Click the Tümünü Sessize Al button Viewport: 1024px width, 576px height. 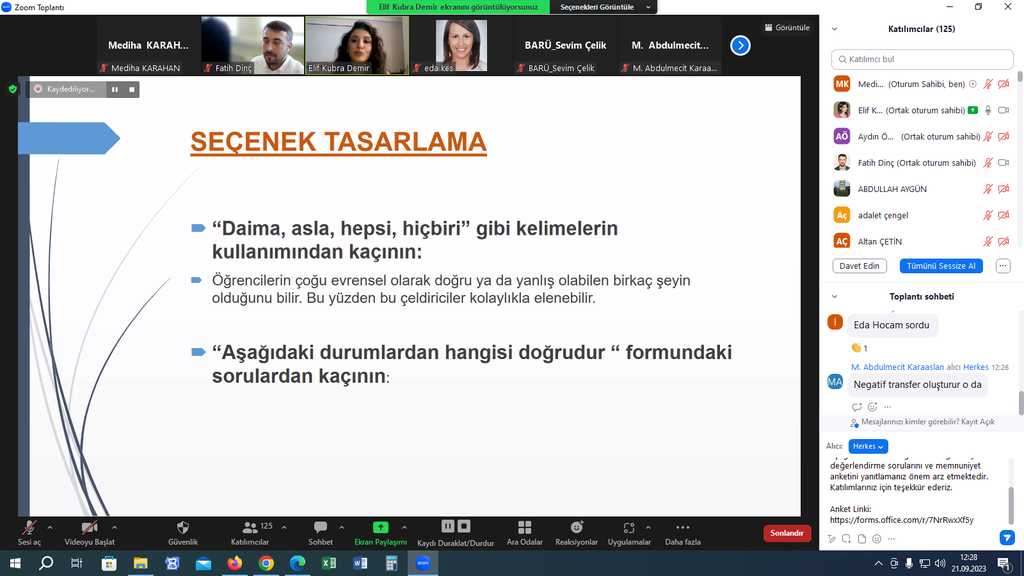[940, 266]
